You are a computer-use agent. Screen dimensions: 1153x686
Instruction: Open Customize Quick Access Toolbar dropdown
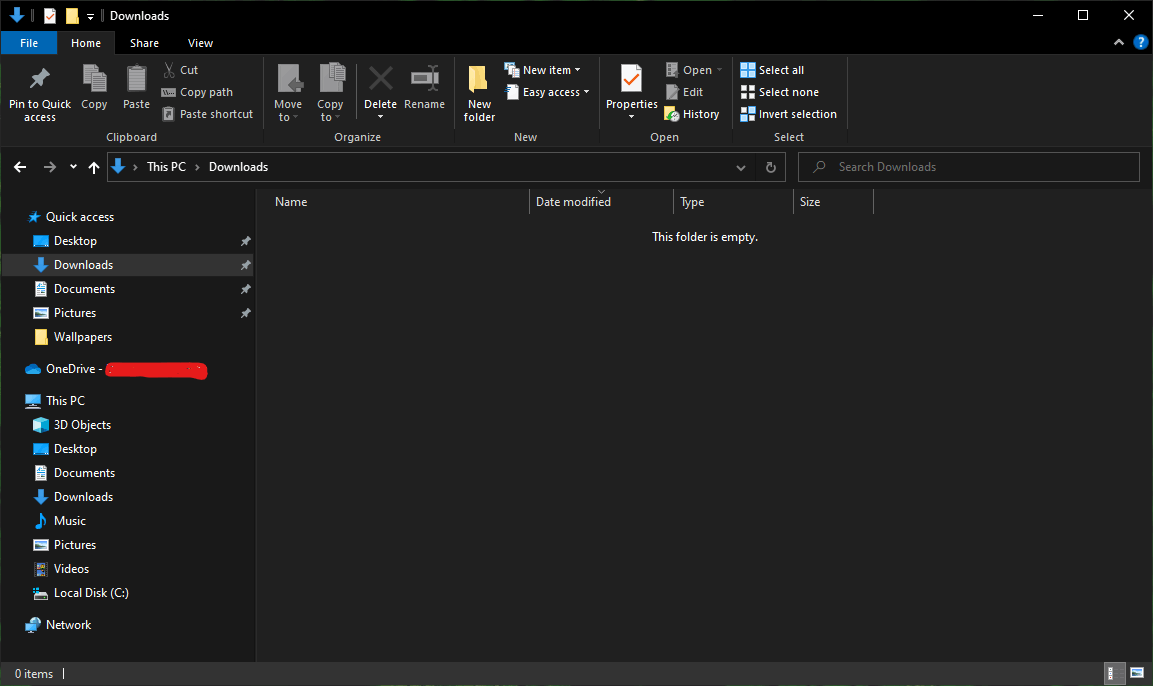[x=90, y=16]
